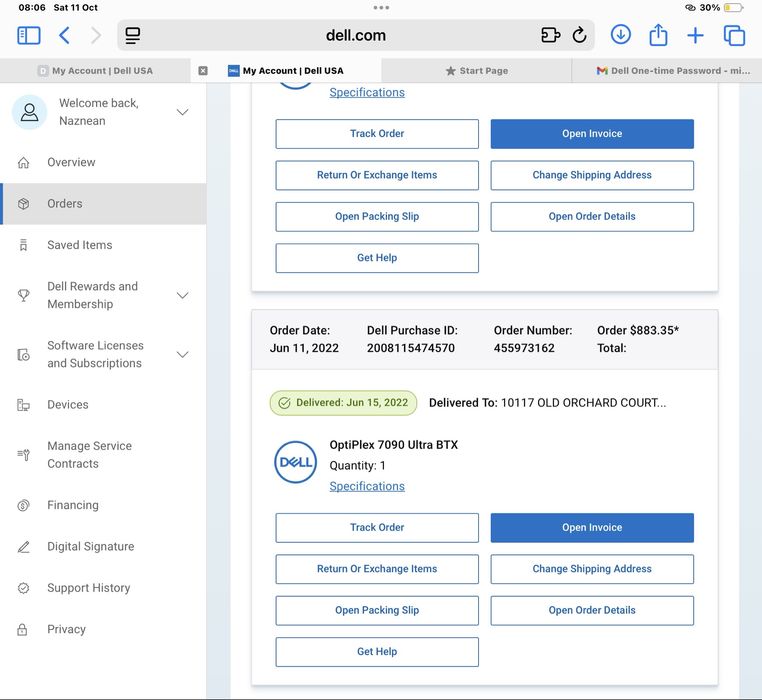
Task: Click upper order Change Shipping Address
Action: coord(592,175)
